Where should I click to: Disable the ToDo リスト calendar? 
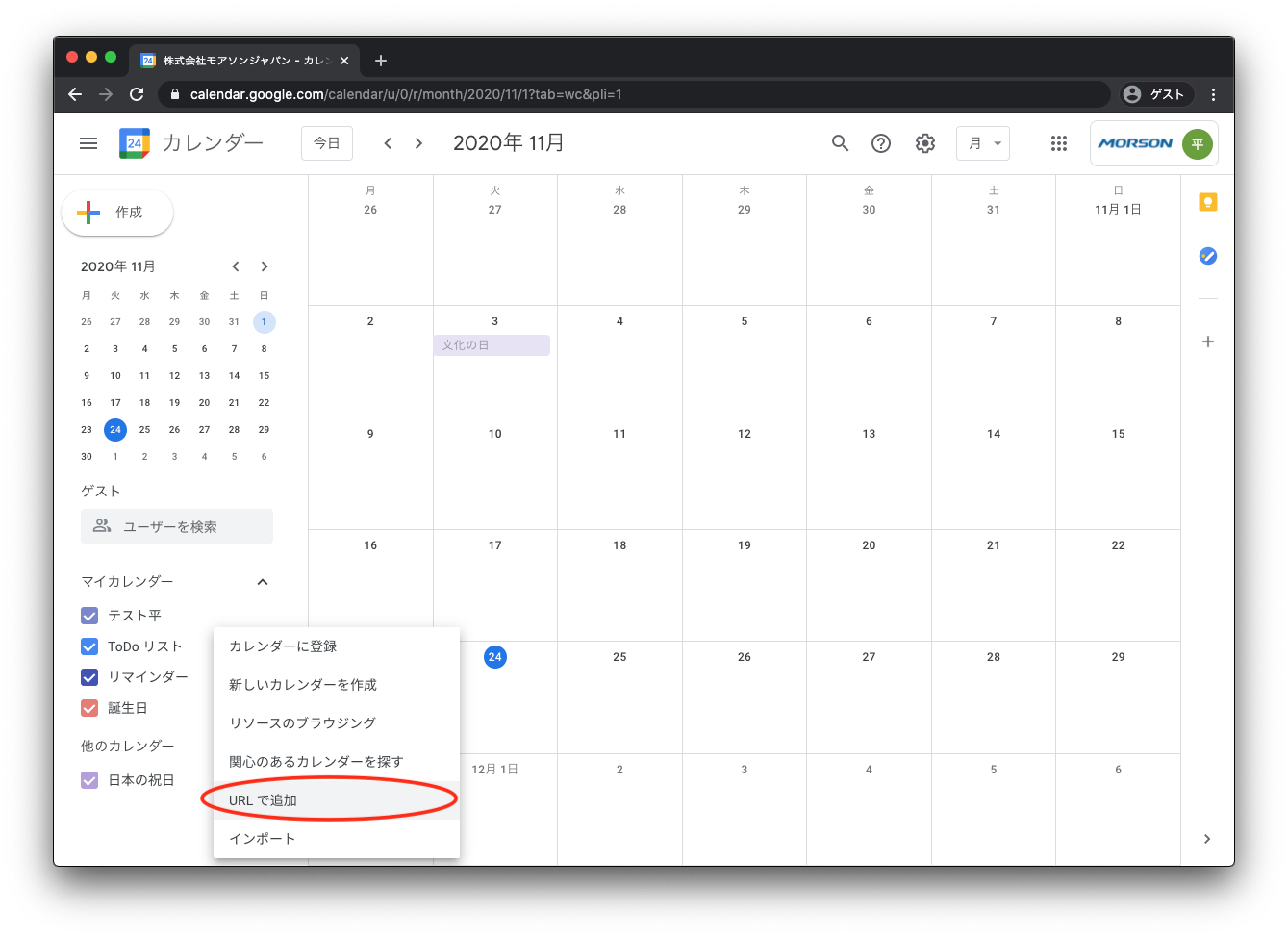[88, 646]
